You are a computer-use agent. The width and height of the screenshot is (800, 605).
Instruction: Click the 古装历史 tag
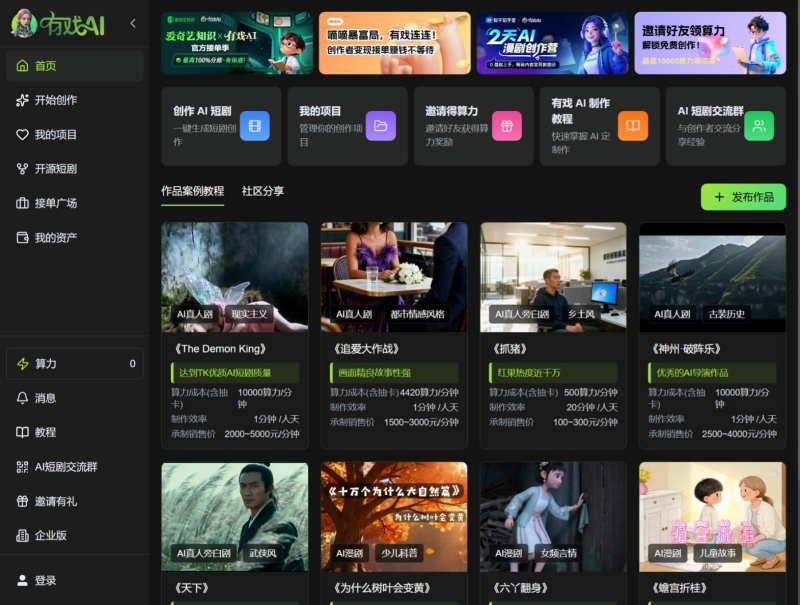point(727,314)
